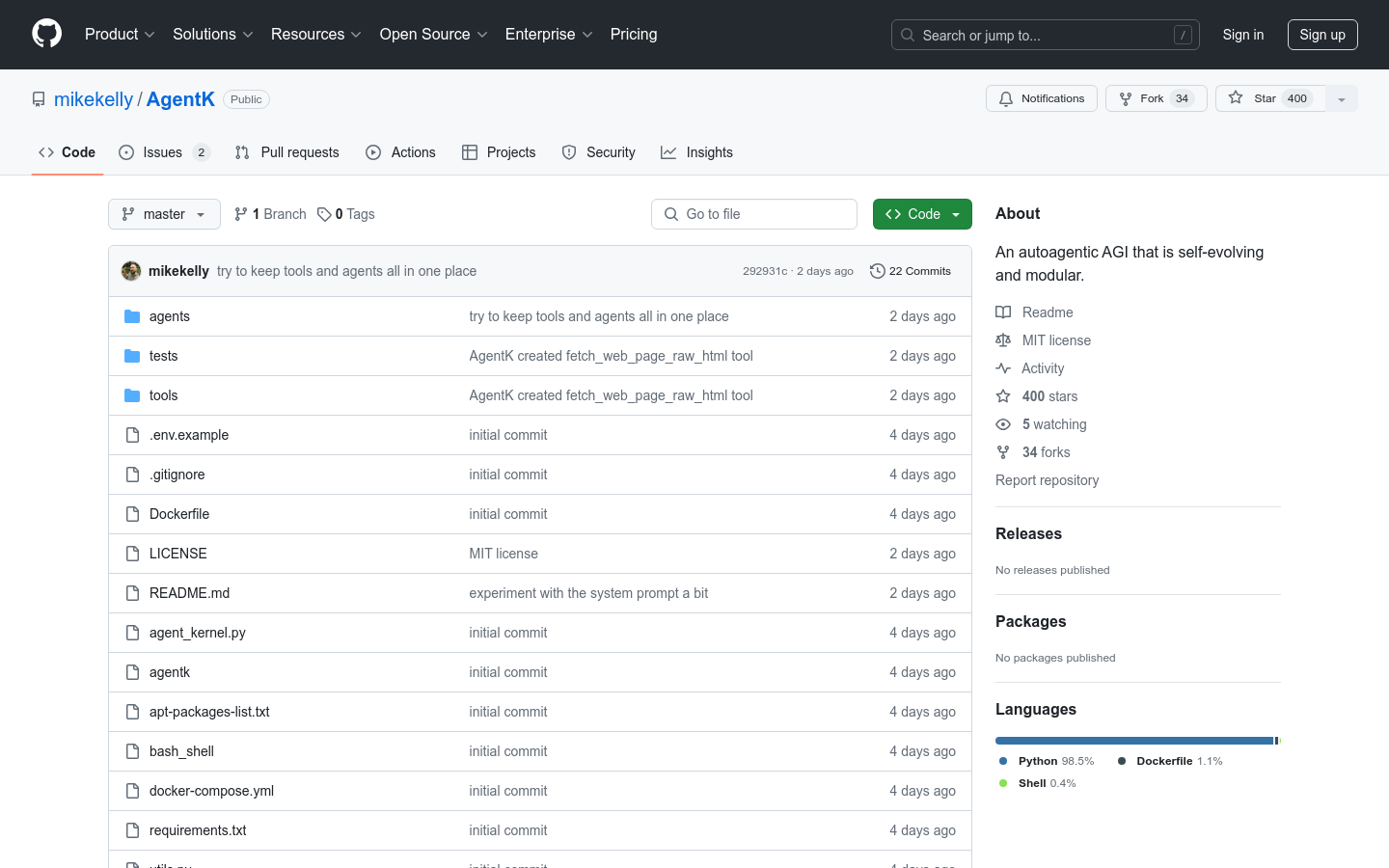Click the Notifications bell button
Image resolution: width=1389 pixels, height=868 pixels.
pos(1041,98)
